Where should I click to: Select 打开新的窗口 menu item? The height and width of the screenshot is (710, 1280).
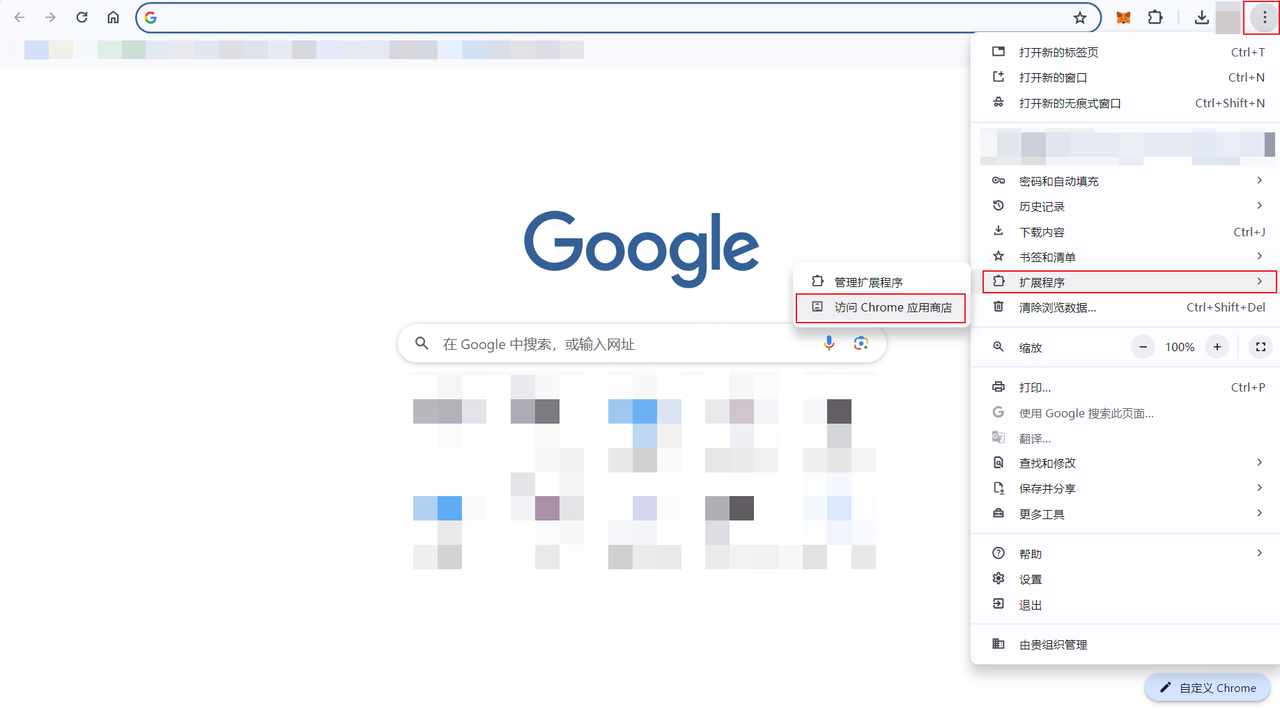click(x=1125, y=77)
